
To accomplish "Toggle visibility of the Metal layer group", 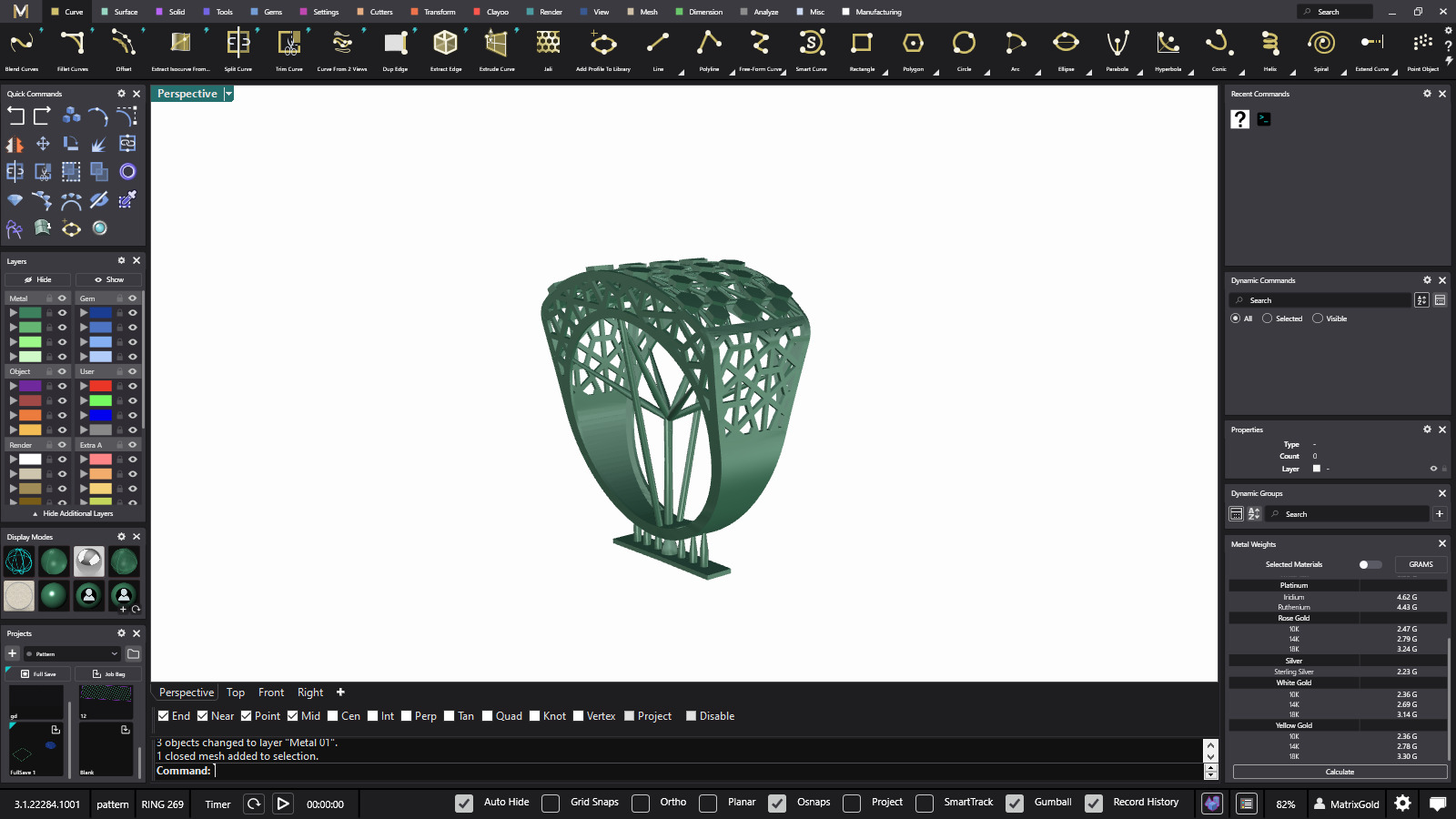I will pyautogui.click(x=63, y=298).
